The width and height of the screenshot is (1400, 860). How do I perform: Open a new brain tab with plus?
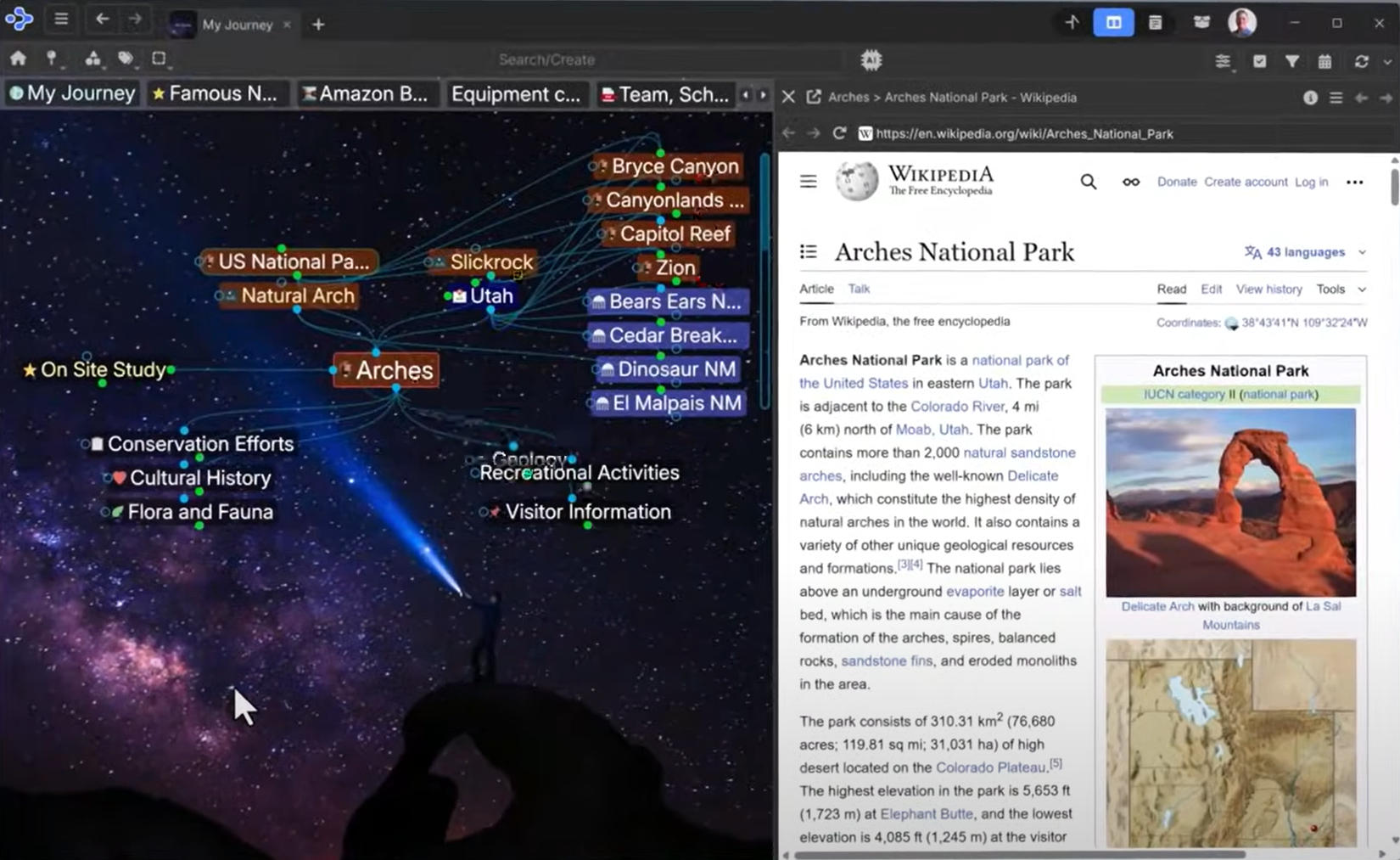coord(318,25)
